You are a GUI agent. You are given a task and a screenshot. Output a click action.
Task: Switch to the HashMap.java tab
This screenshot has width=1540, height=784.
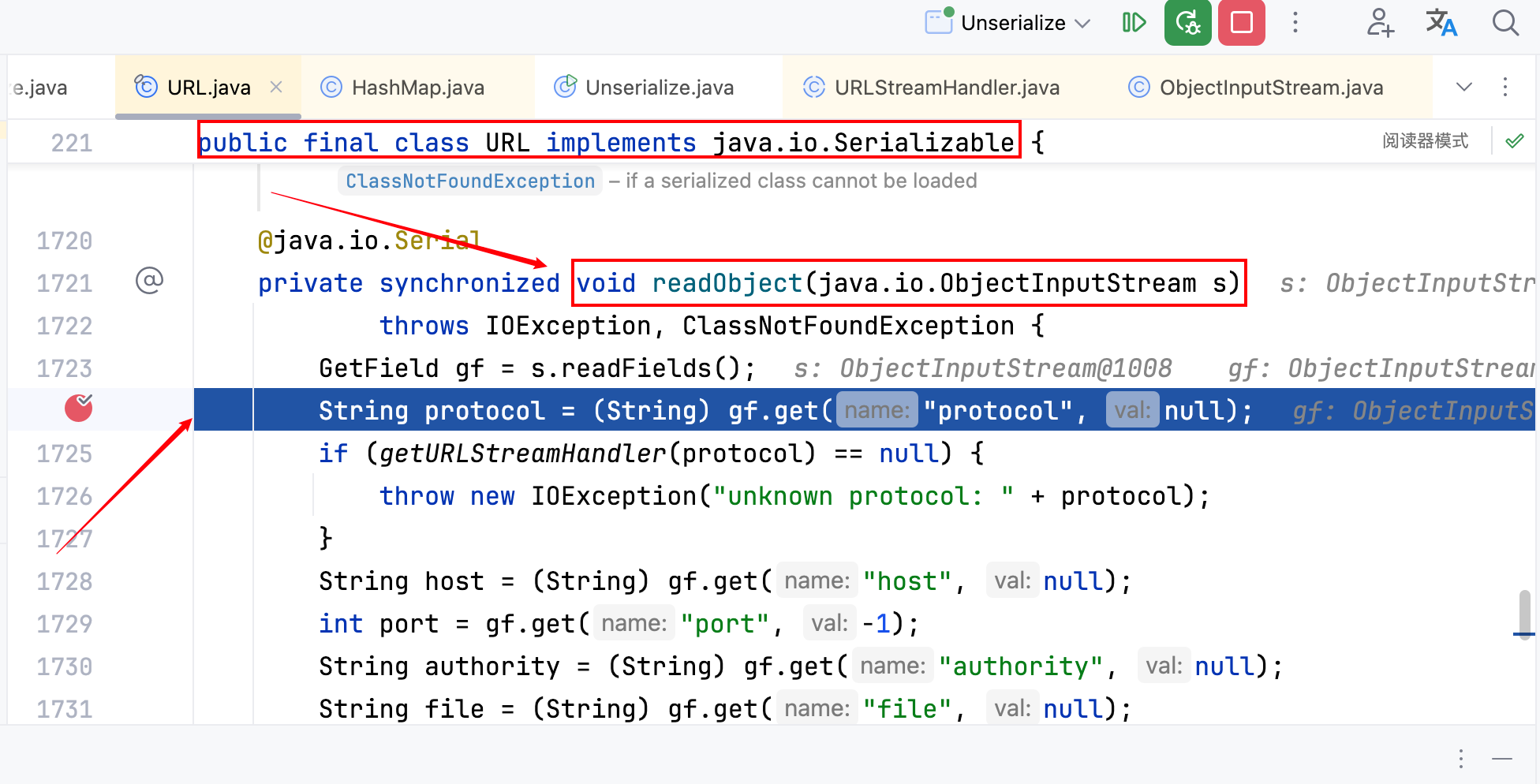[417, 88]
